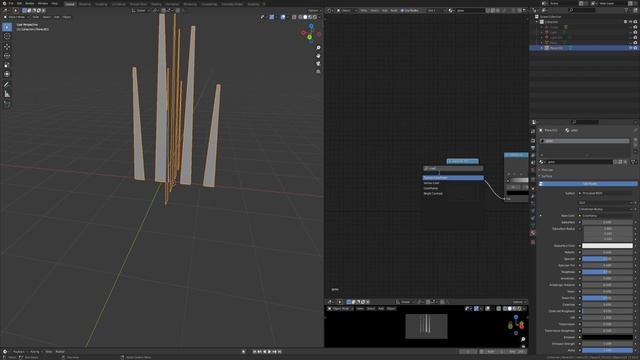Toggle viewport overlays button
Screen dimensions: 640x360
point(283,17)
